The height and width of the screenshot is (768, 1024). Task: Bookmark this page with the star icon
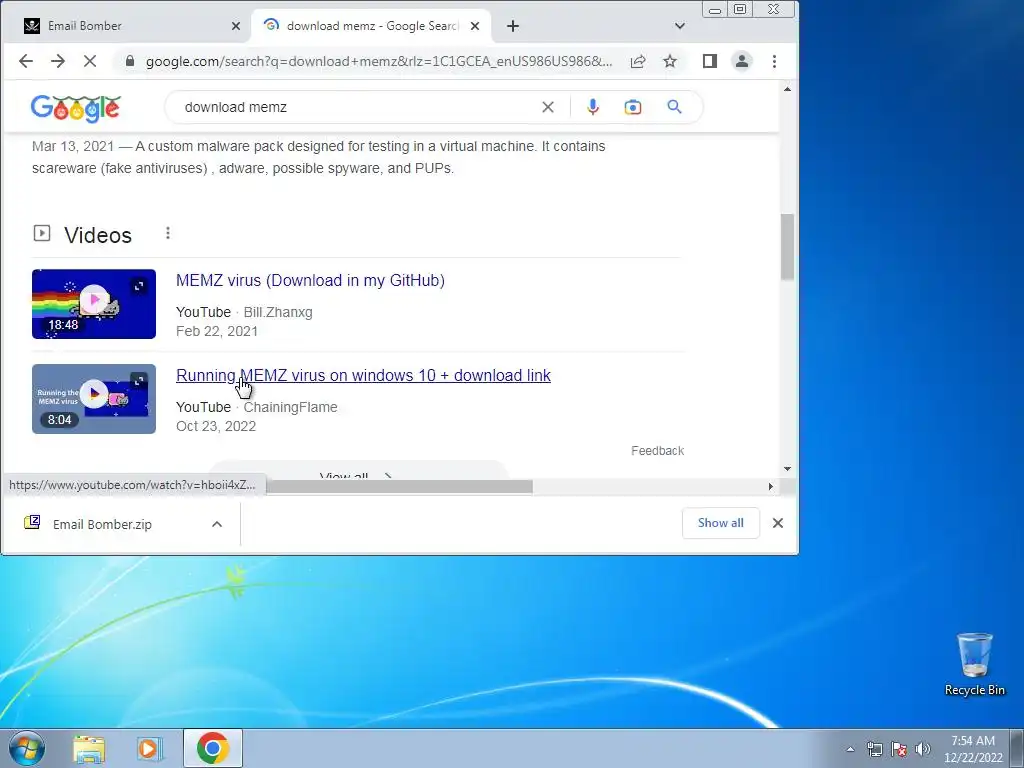tap(670, 61)
